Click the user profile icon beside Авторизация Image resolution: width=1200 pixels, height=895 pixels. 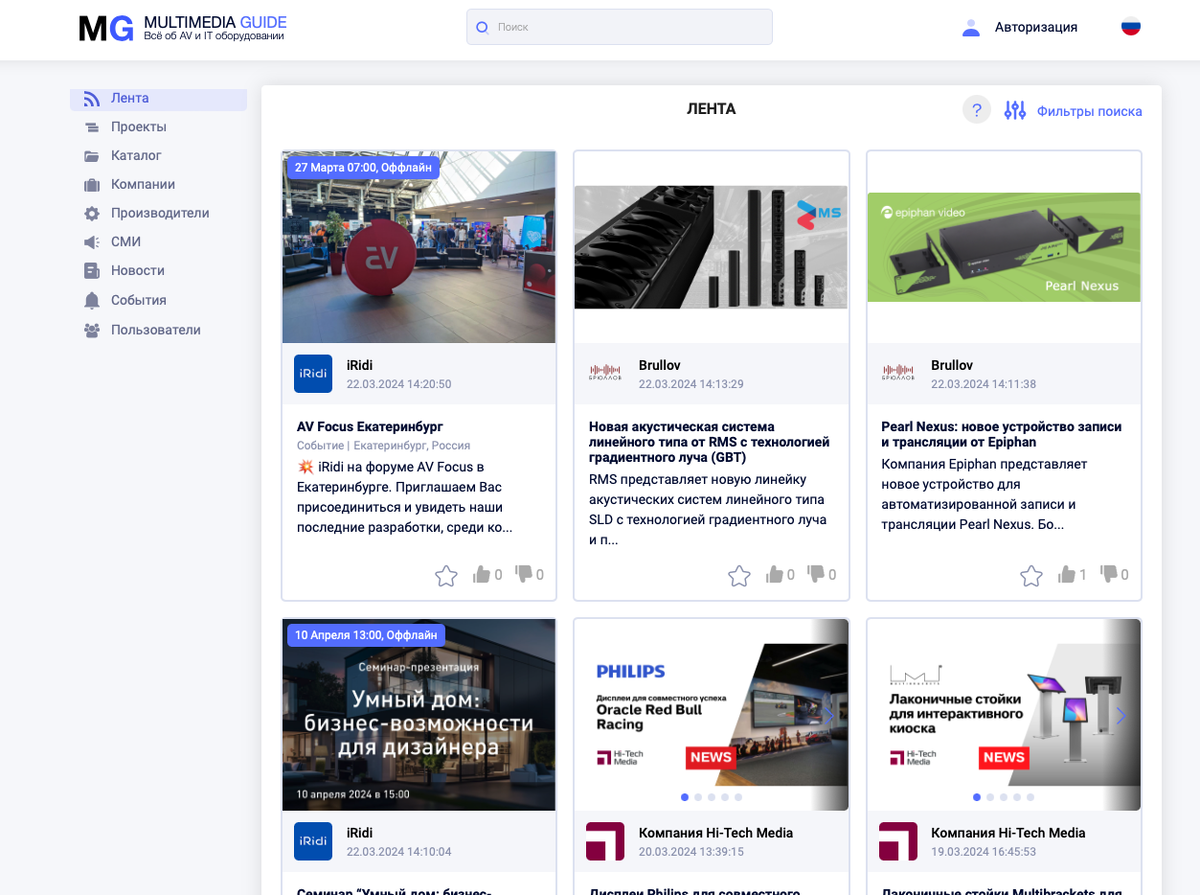(970, 28)
